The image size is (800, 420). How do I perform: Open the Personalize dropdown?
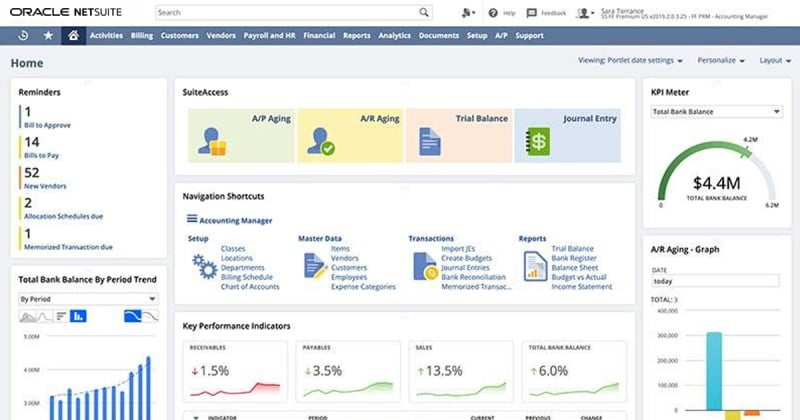[721, 60]
